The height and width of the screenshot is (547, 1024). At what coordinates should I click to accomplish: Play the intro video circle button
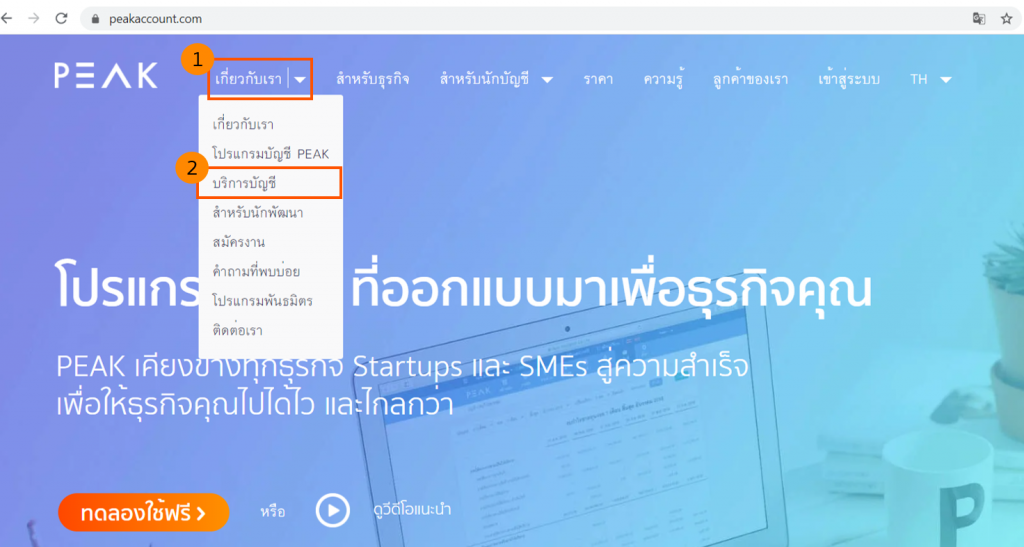pos(332,510)
